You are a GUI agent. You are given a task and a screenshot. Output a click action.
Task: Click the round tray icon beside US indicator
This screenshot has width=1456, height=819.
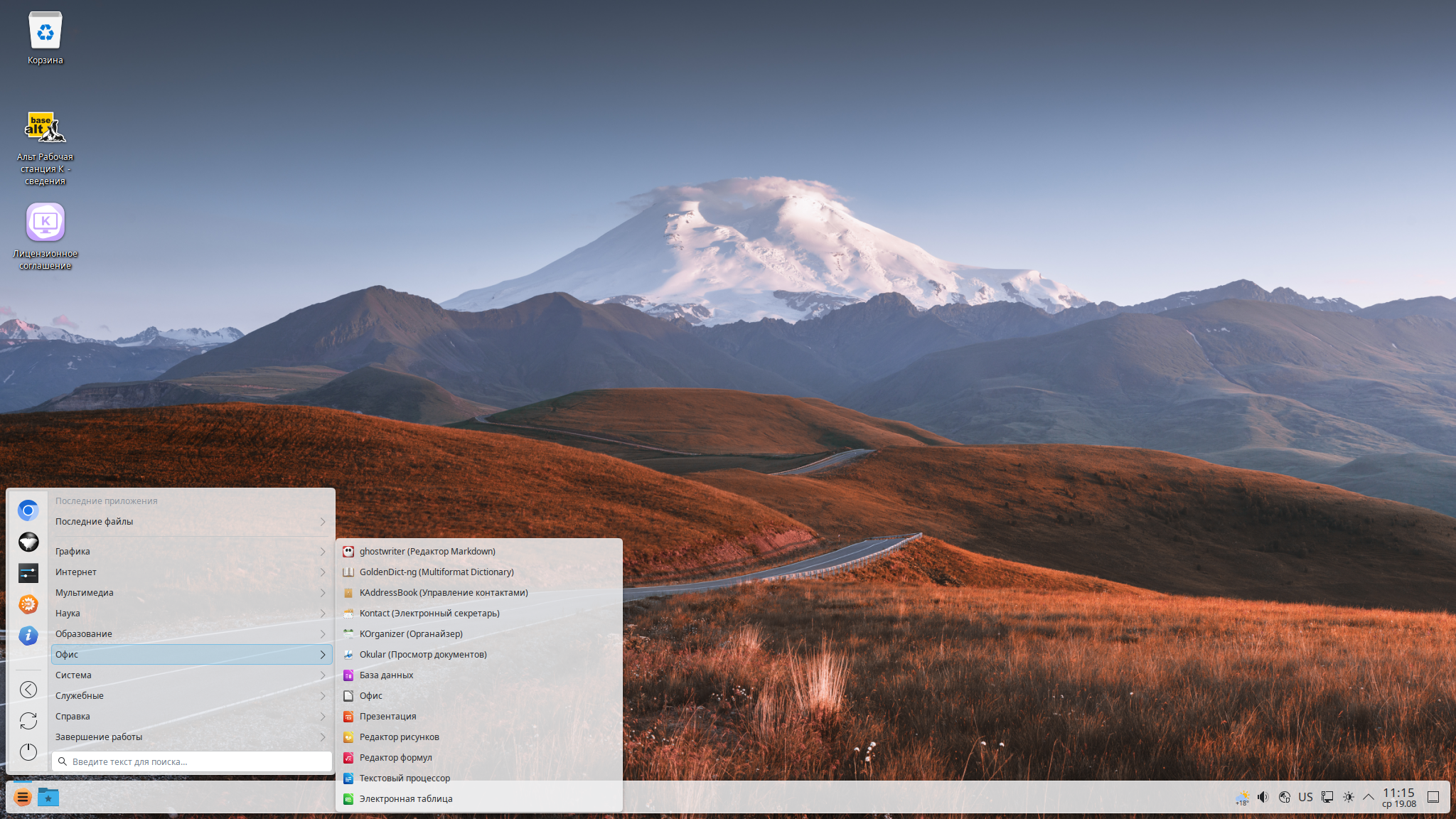(x=1285, y=797)
